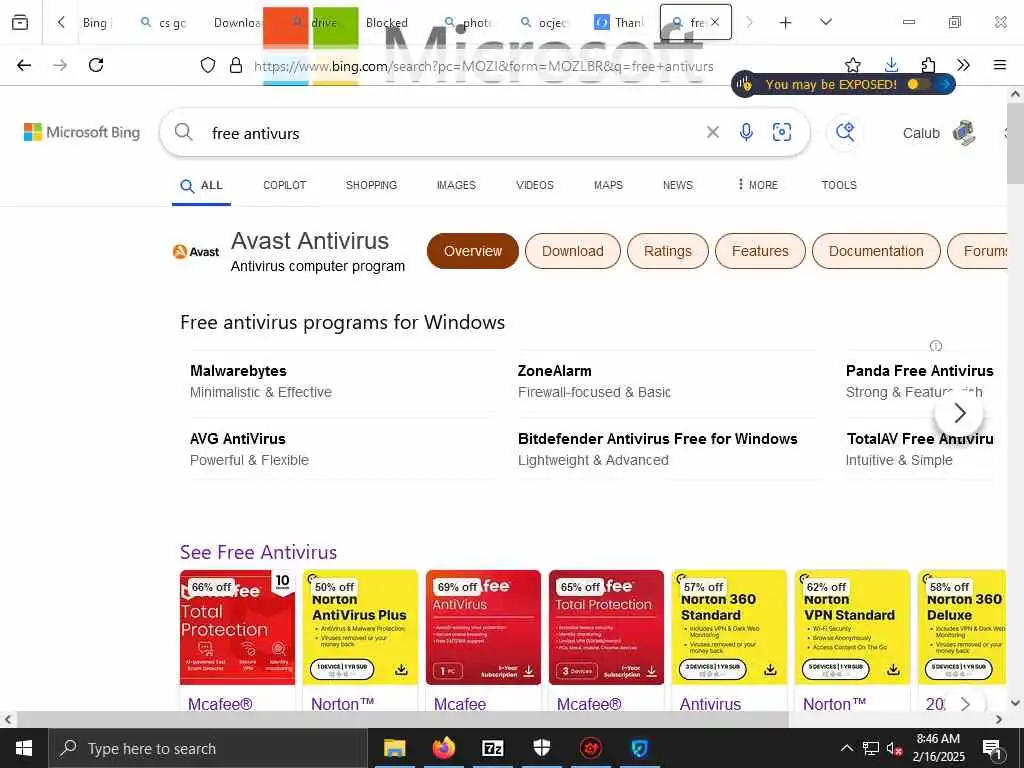This screenshot has width=1024, height=768.
Task: Click the Microsoft Bing logo
Action: click(82, 133)
